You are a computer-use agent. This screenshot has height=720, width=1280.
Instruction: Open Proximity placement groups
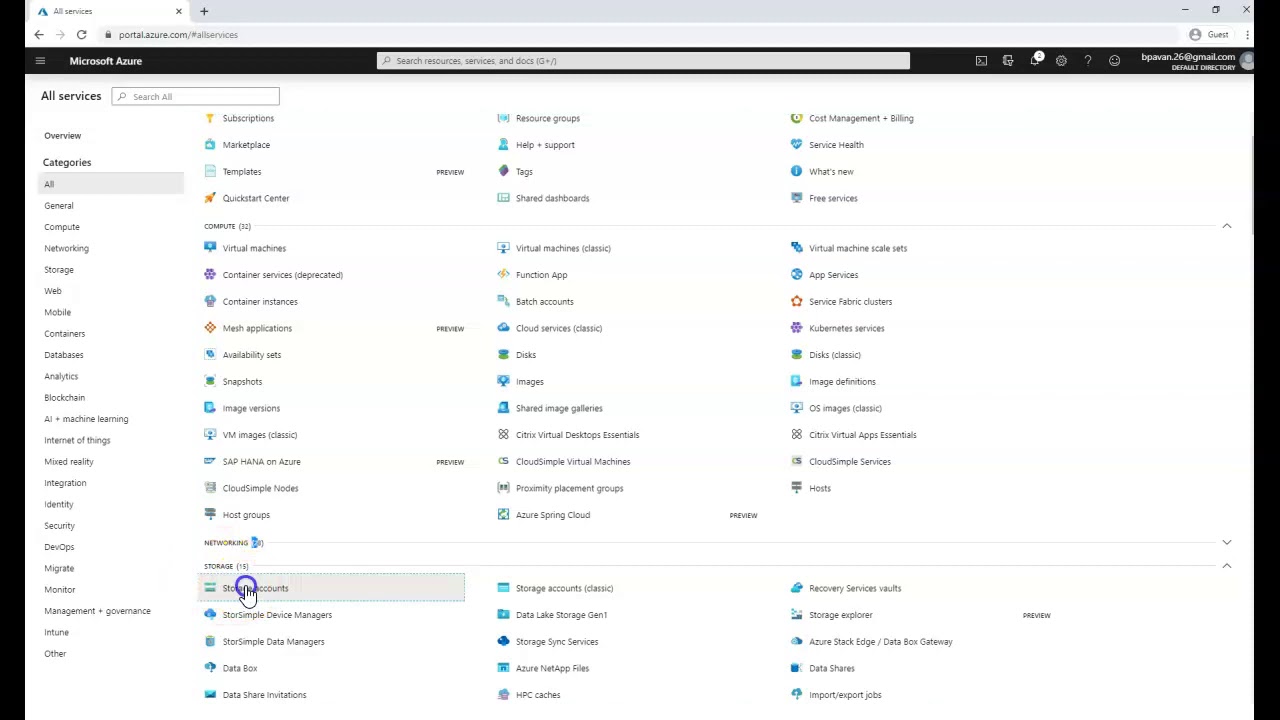[x=569, y=488]
